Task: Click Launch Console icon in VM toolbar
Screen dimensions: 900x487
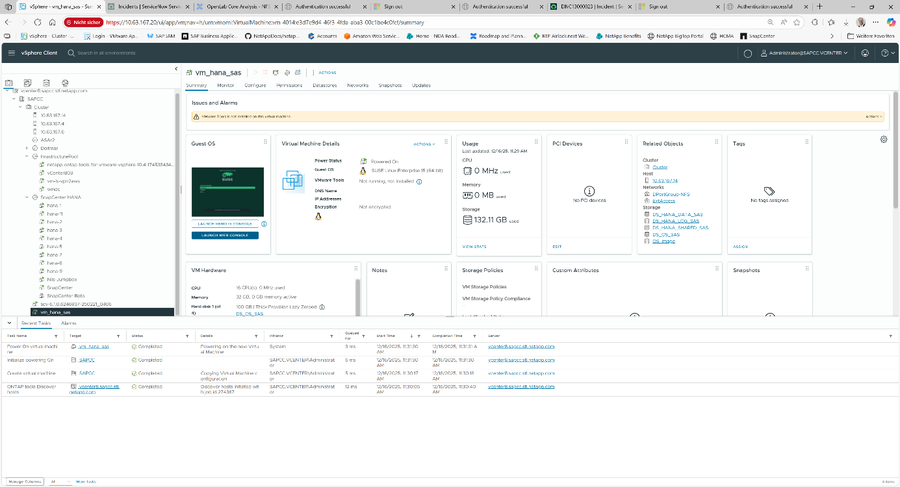Action: 276,73
